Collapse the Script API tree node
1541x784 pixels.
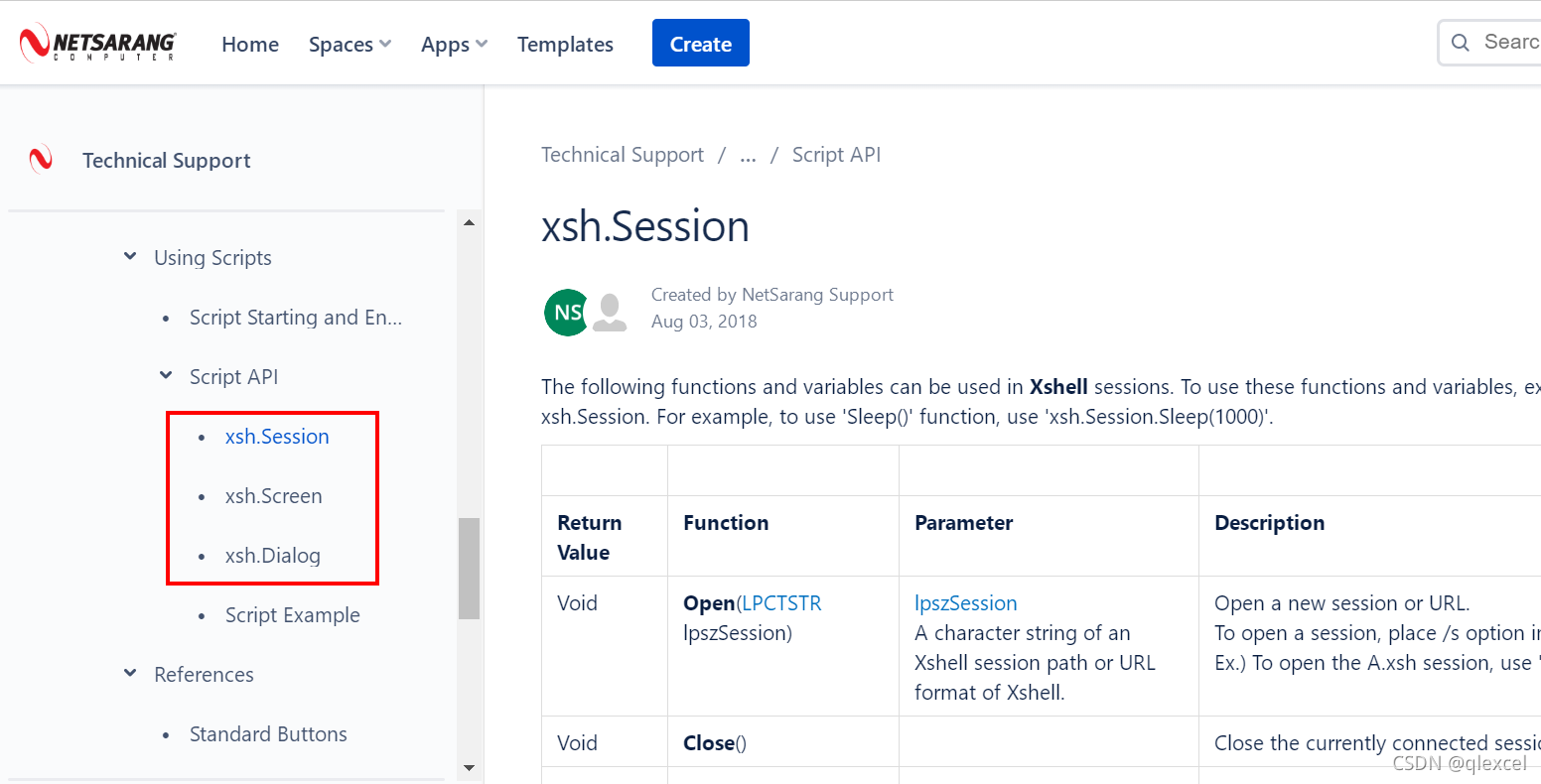pos(166,376)
